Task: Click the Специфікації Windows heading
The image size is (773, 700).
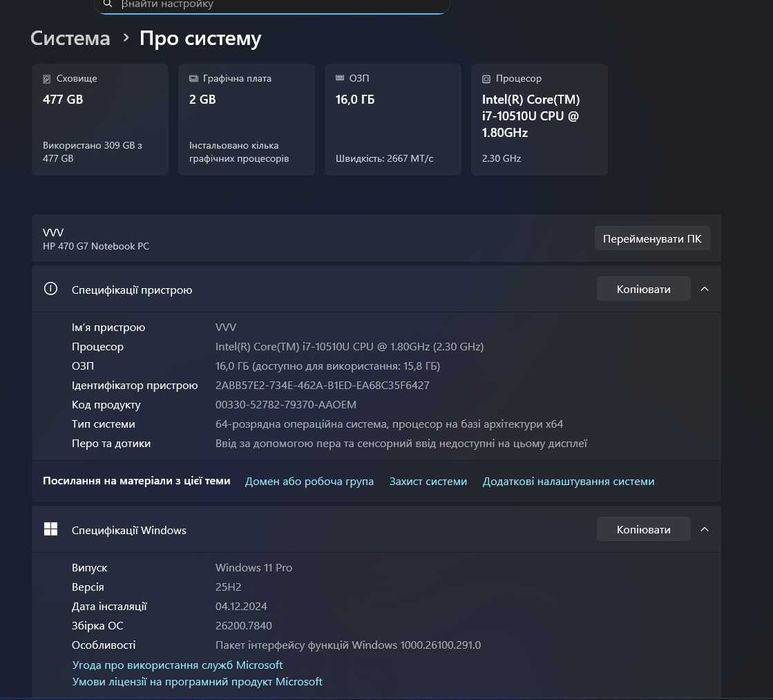Action: tap(129, 530)
